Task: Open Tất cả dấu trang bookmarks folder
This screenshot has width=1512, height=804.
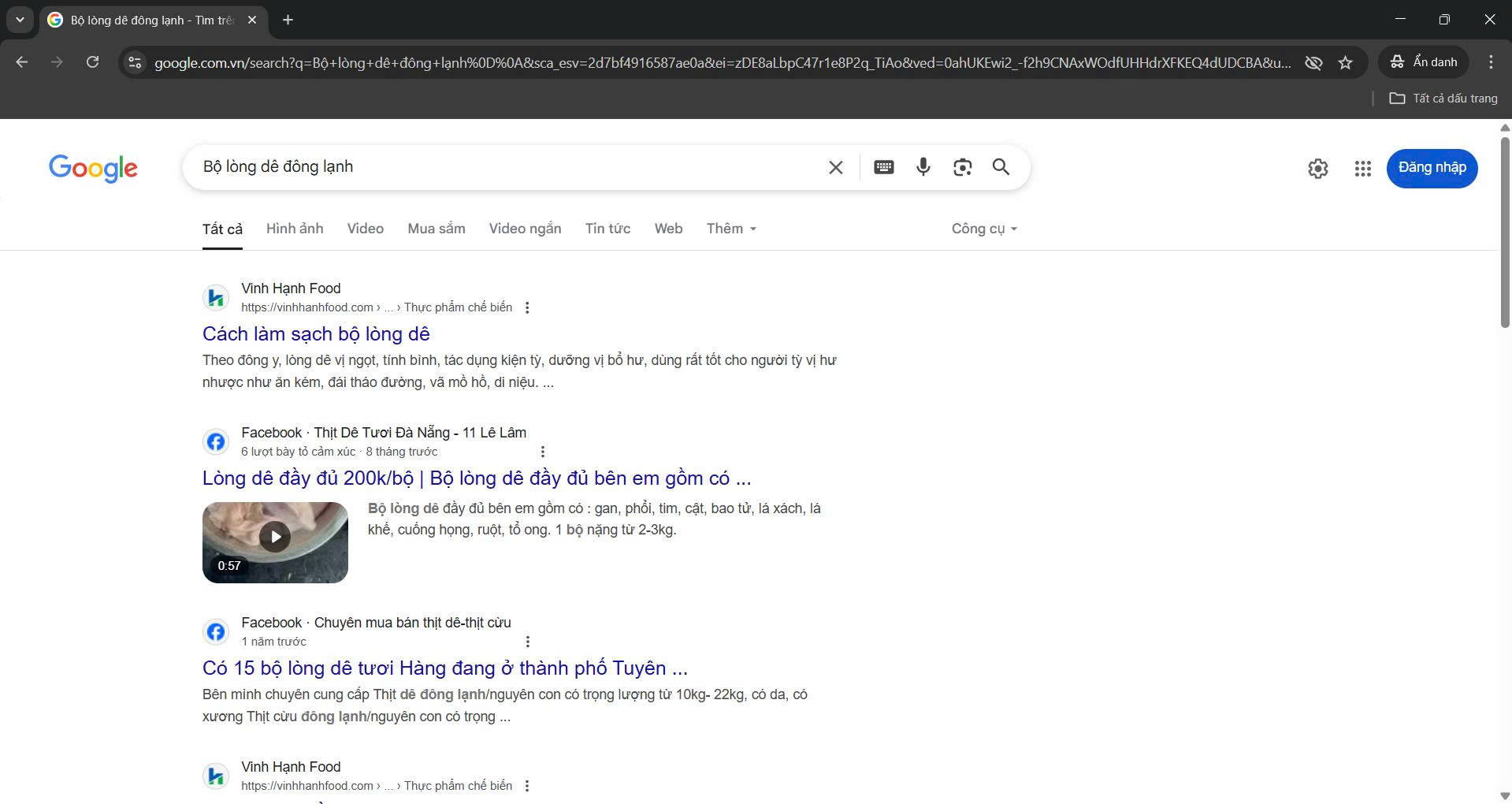Action: click(x=1443, y=99)
